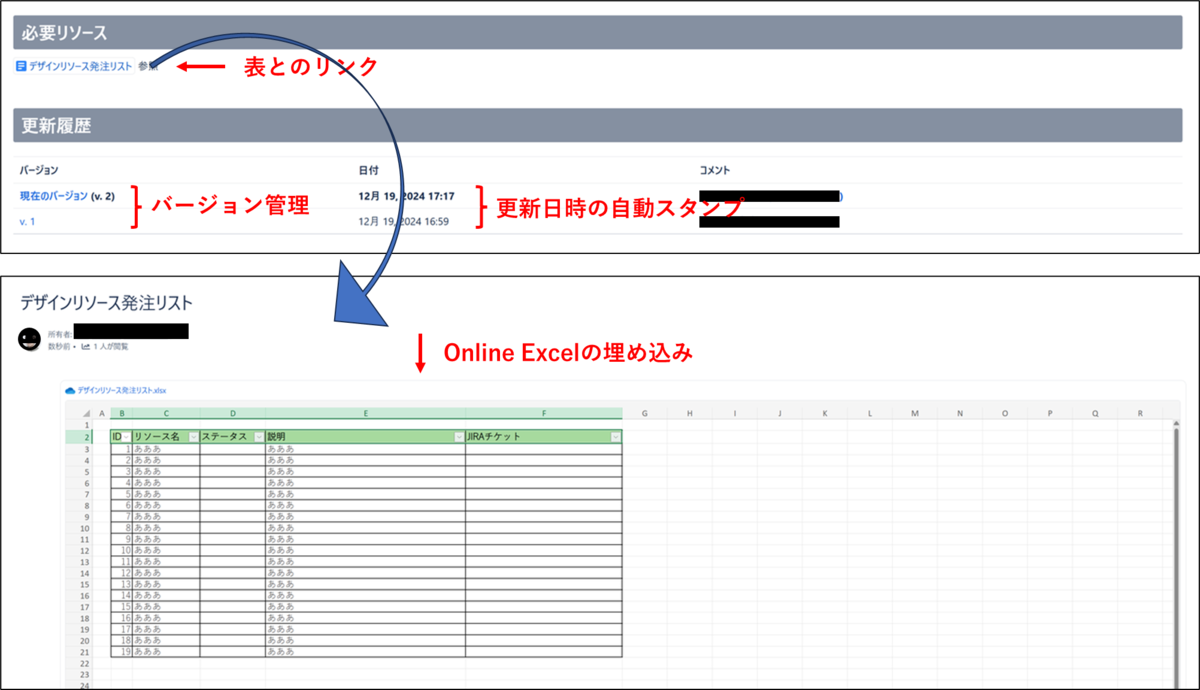Click the 参照 reference marker beside the page link
This screenshot has width=1200, height=690.
(147, 67)
